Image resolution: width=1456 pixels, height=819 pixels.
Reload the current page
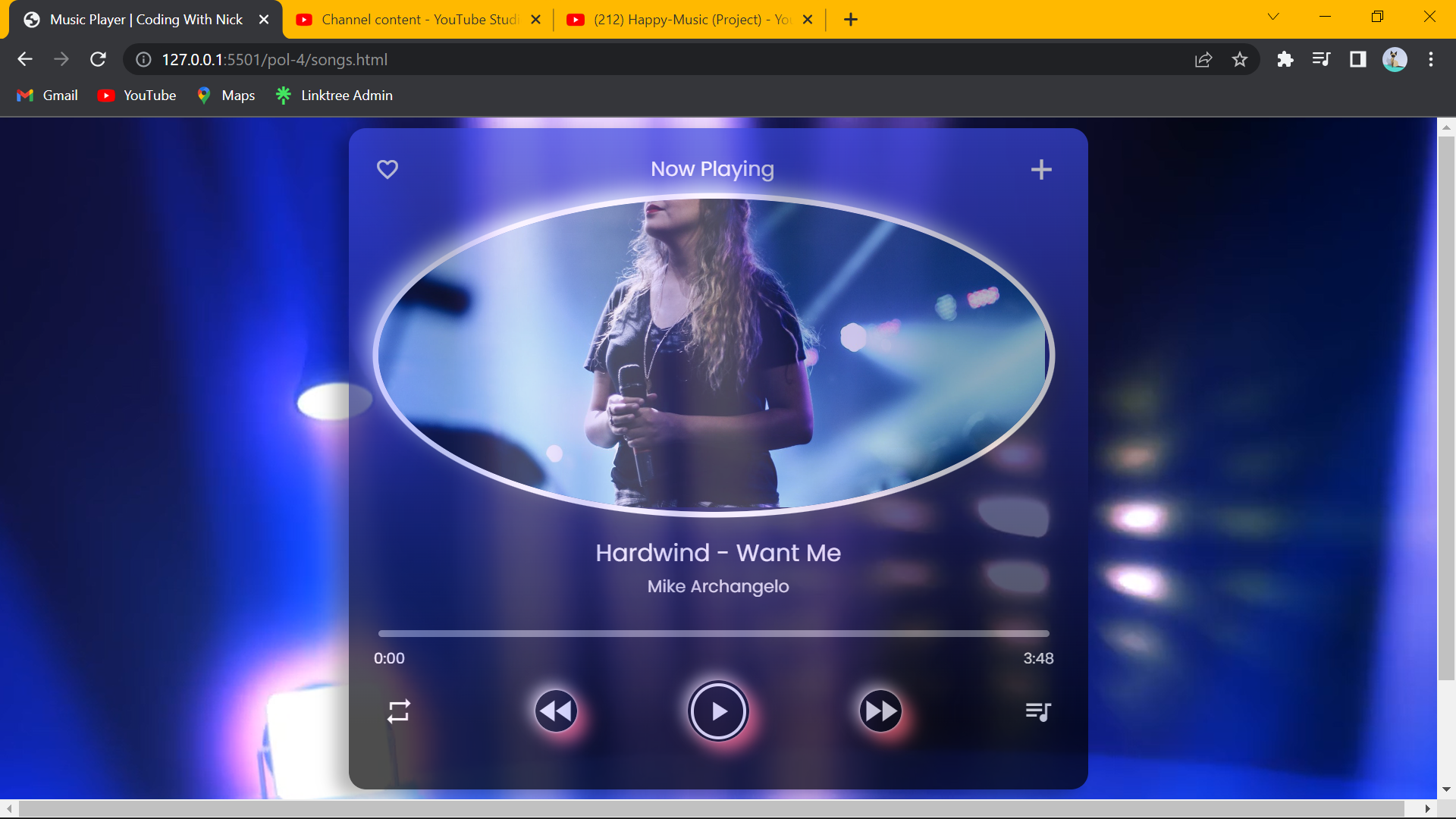point(98,59)
